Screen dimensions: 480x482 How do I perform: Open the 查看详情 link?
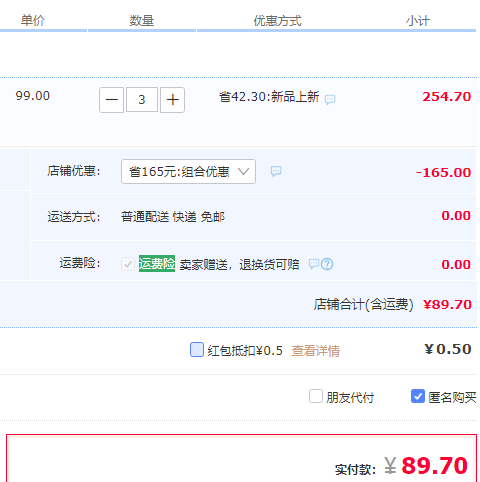pyautogui.click(x=316, y=351)
